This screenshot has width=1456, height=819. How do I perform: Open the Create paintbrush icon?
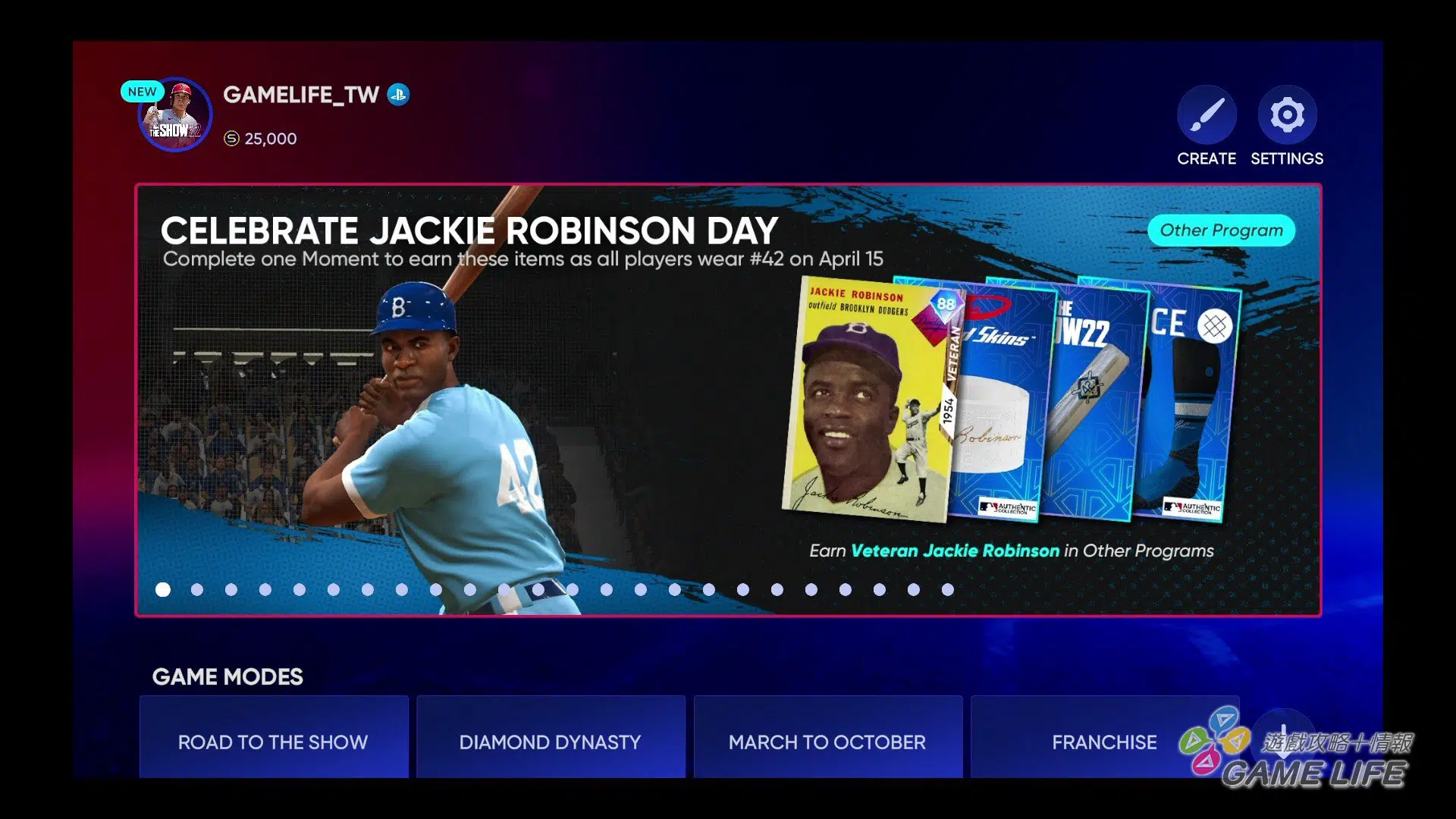[1207, 115]
